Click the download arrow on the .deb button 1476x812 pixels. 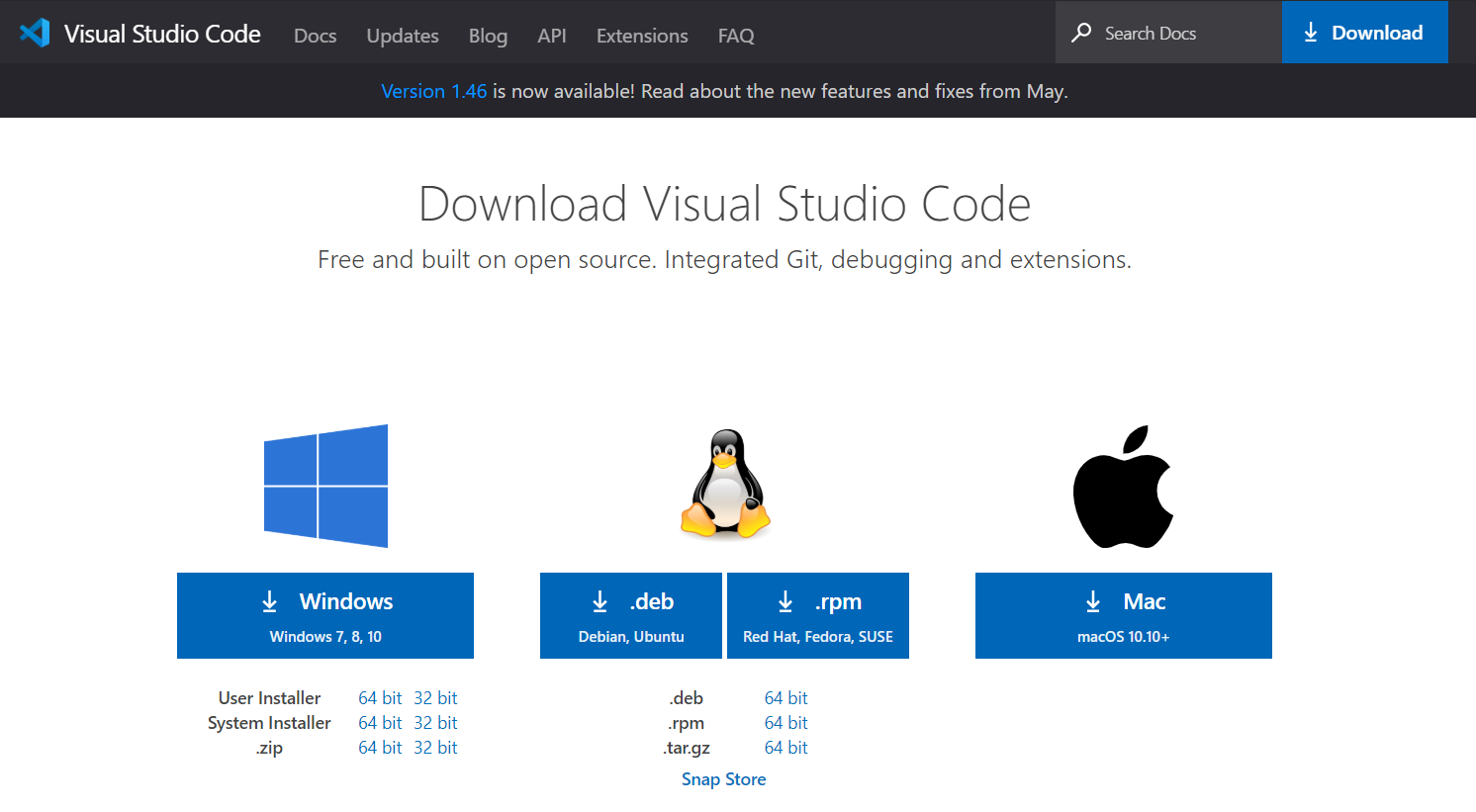click(x=600, y=600)
